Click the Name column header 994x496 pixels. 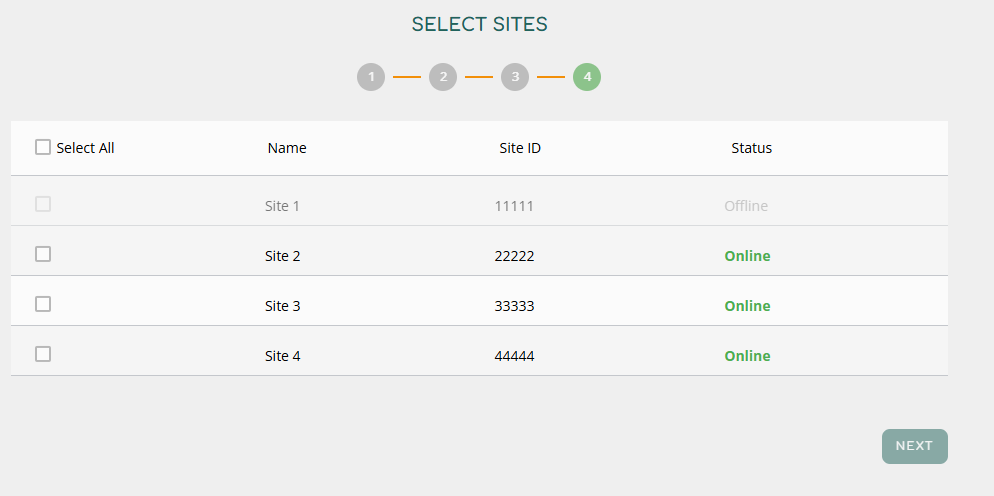(287, 148)
